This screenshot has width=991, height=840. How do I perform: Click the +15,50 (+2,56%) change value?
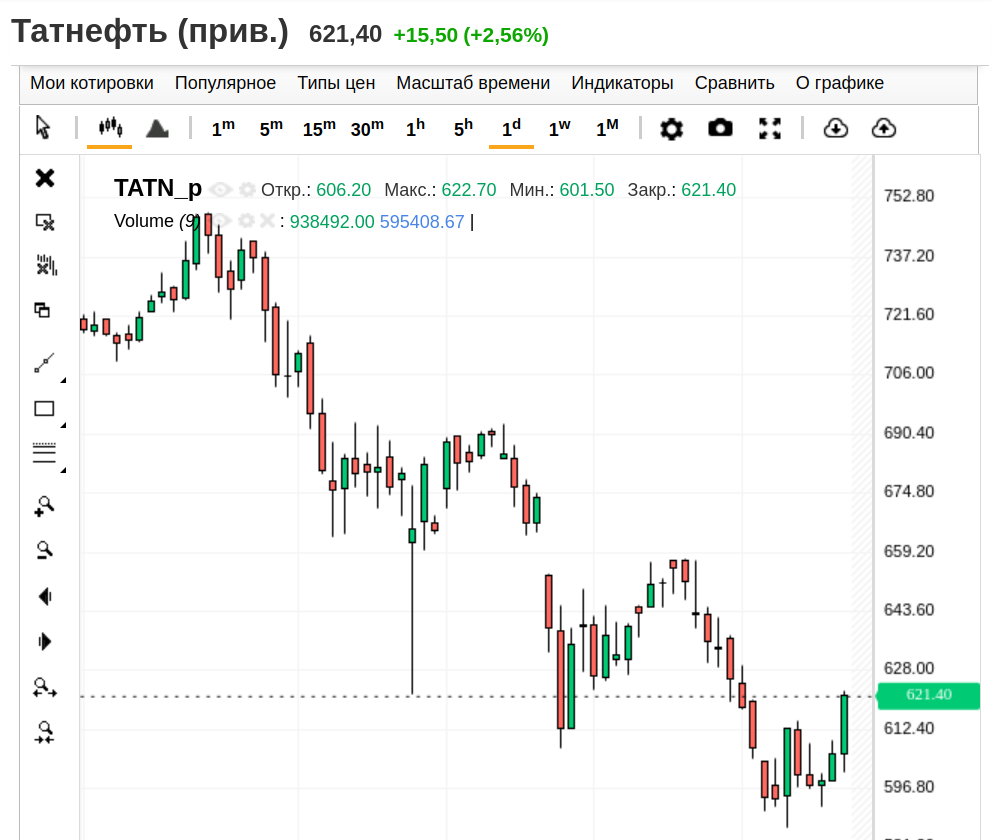471,35
